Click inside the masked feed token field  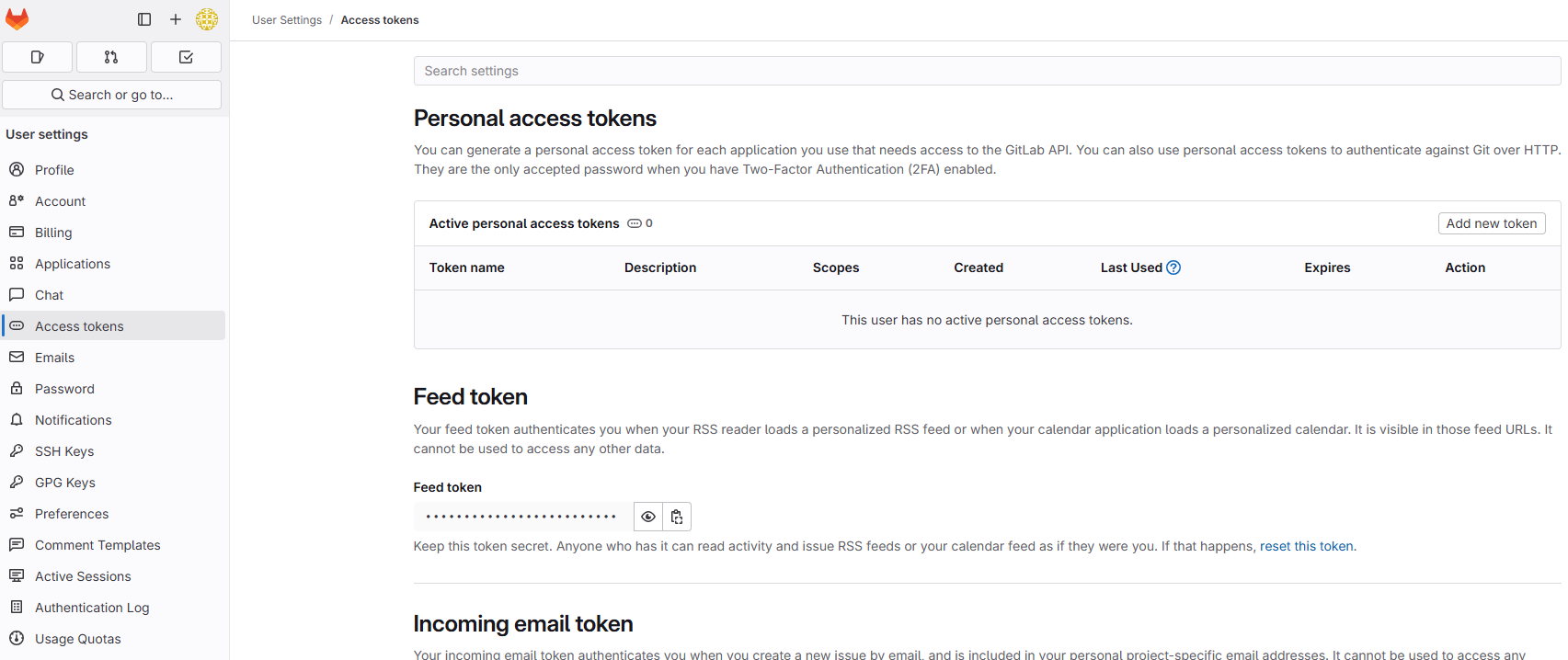(x=522, y=517)
